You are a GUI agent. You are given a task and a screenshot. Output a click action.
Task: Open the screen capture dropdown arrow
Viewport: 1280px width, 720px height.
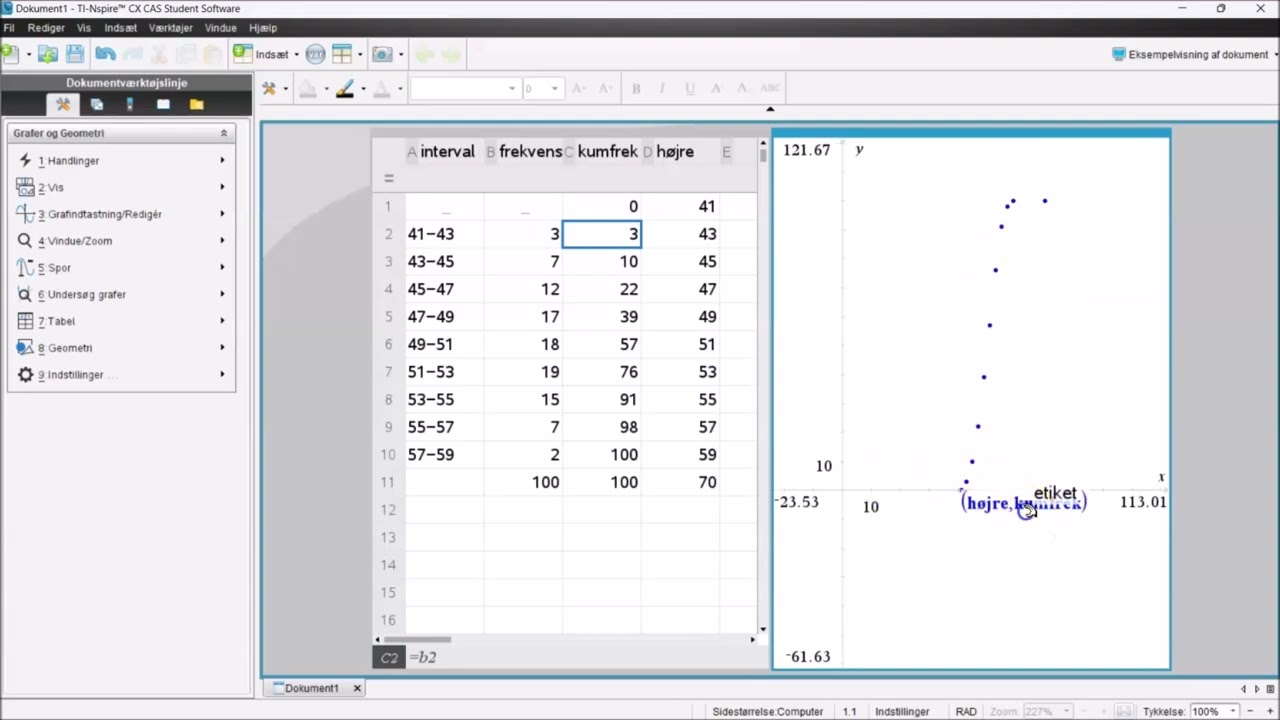(x=401, y=55)
